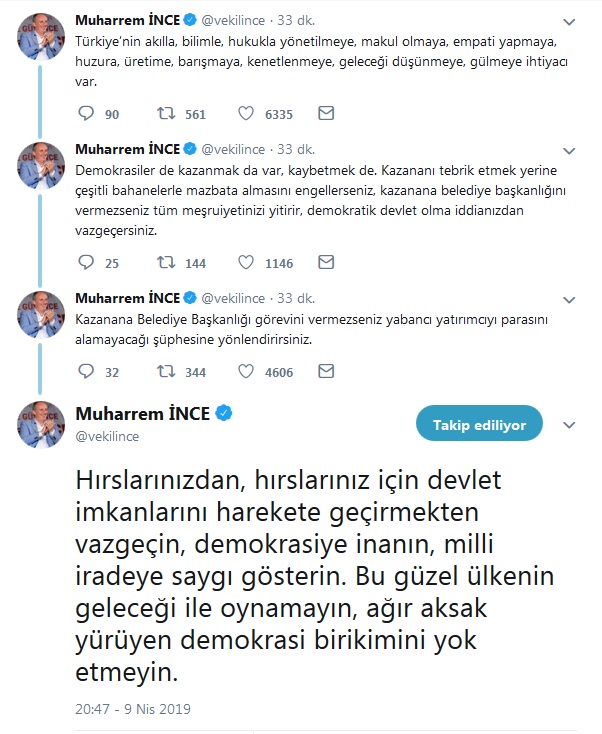Like the tweet with 6335 likes
The height and width of the screenshot is (734, 602).
(x=246, y=114)
